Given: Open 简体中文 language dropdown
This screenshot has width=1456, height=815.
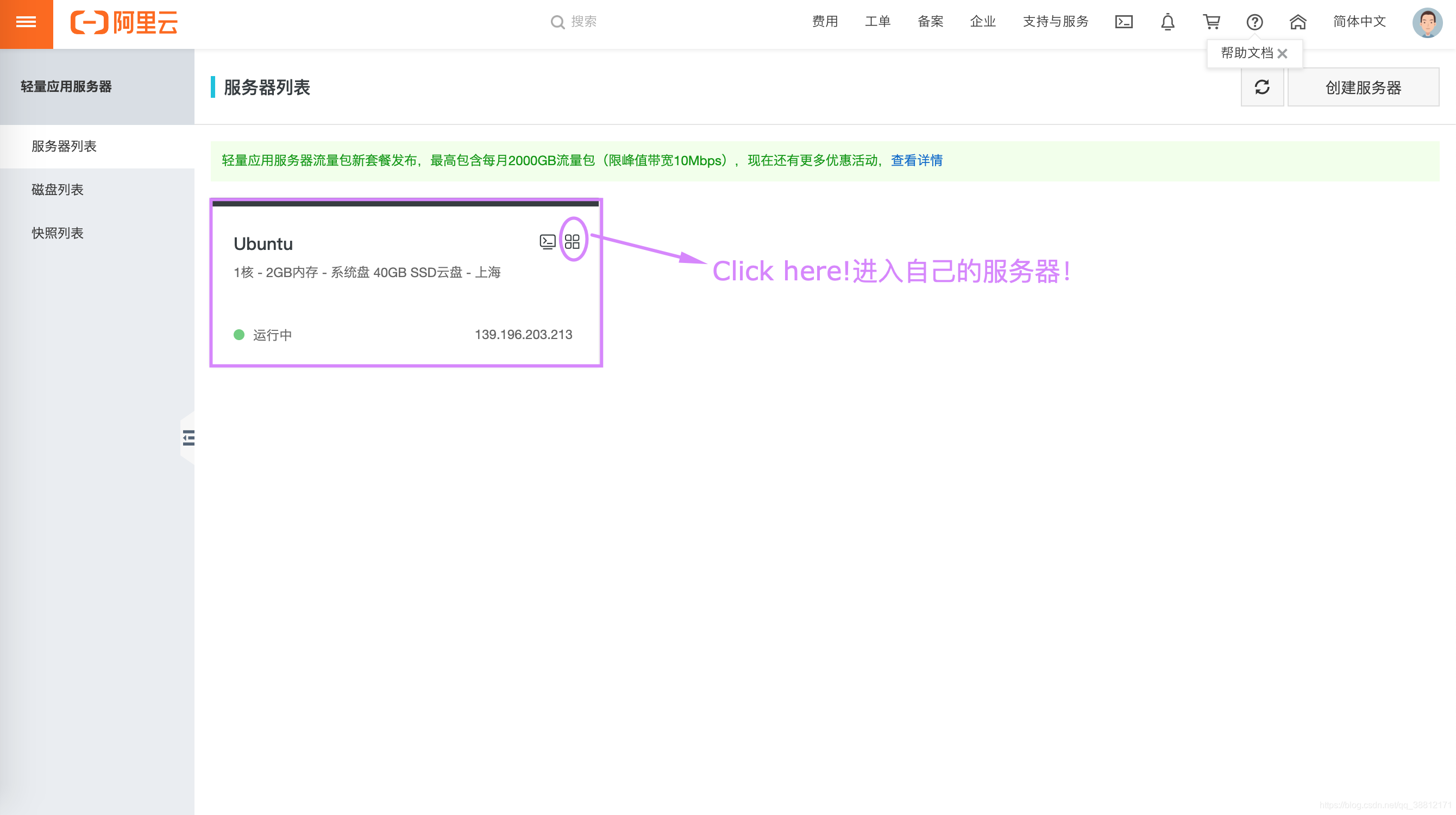Looking at the screenshot, I should 1359,22.
